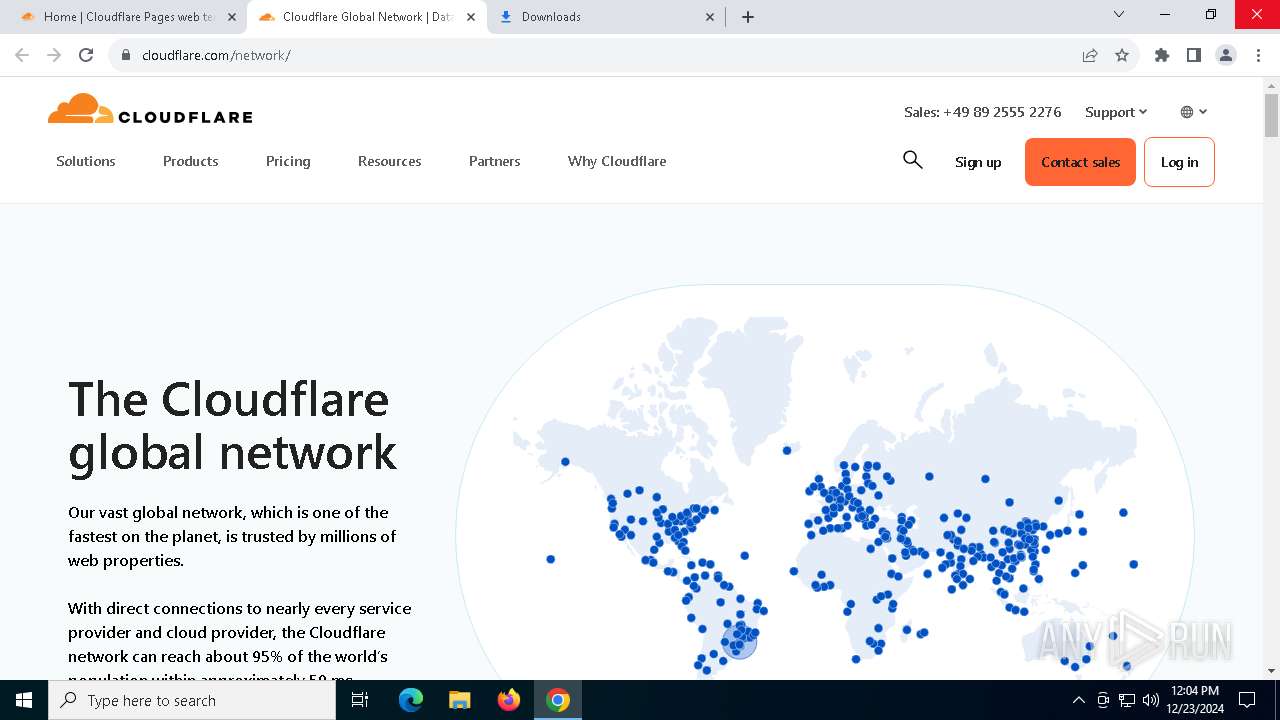This screenshot has height=720, width=1280.
Task: Expand the Support dropdown
Action: coord(1116,112)
